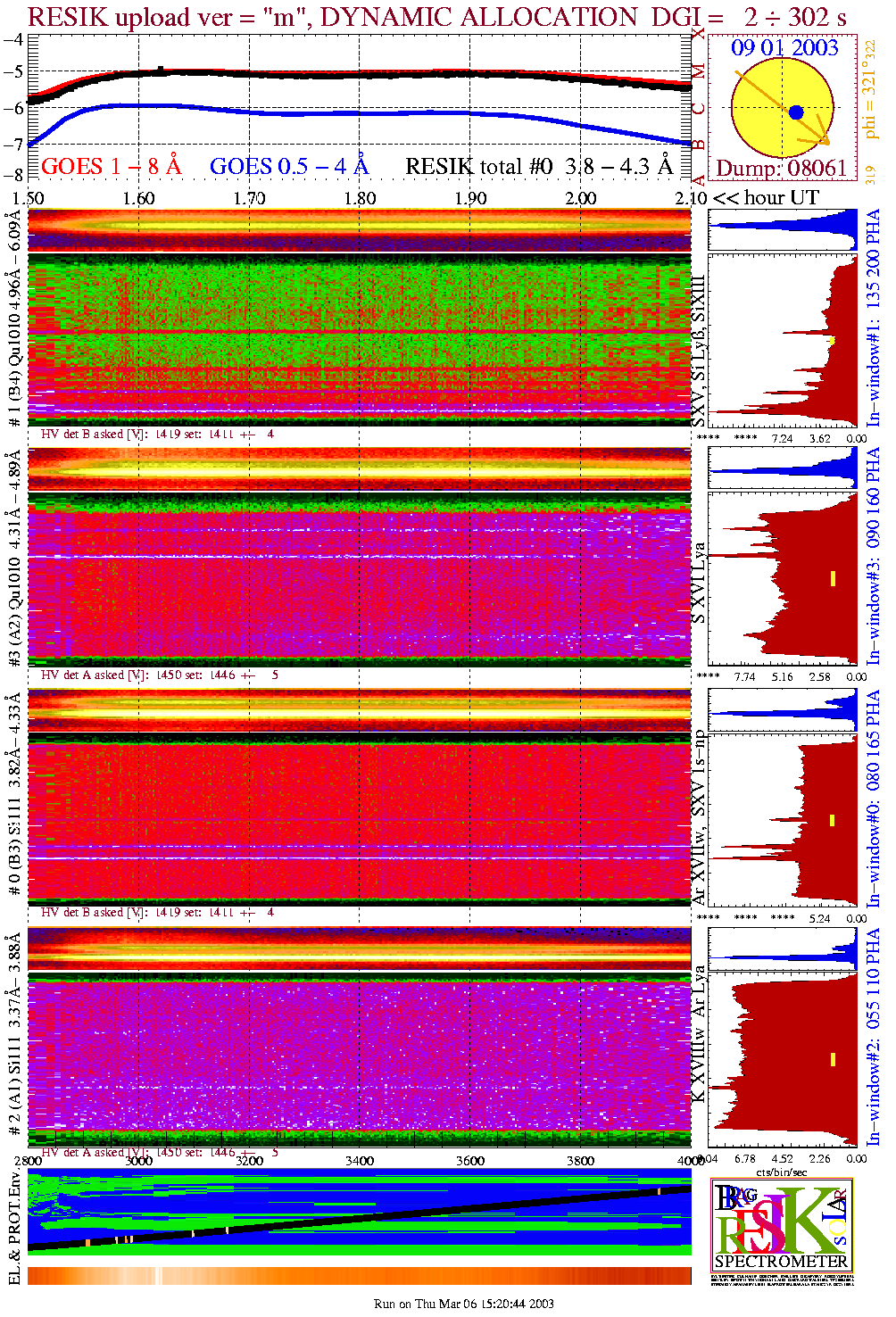Click the << hour UT axis label
Screen dimensions: 896x1317
766,198
